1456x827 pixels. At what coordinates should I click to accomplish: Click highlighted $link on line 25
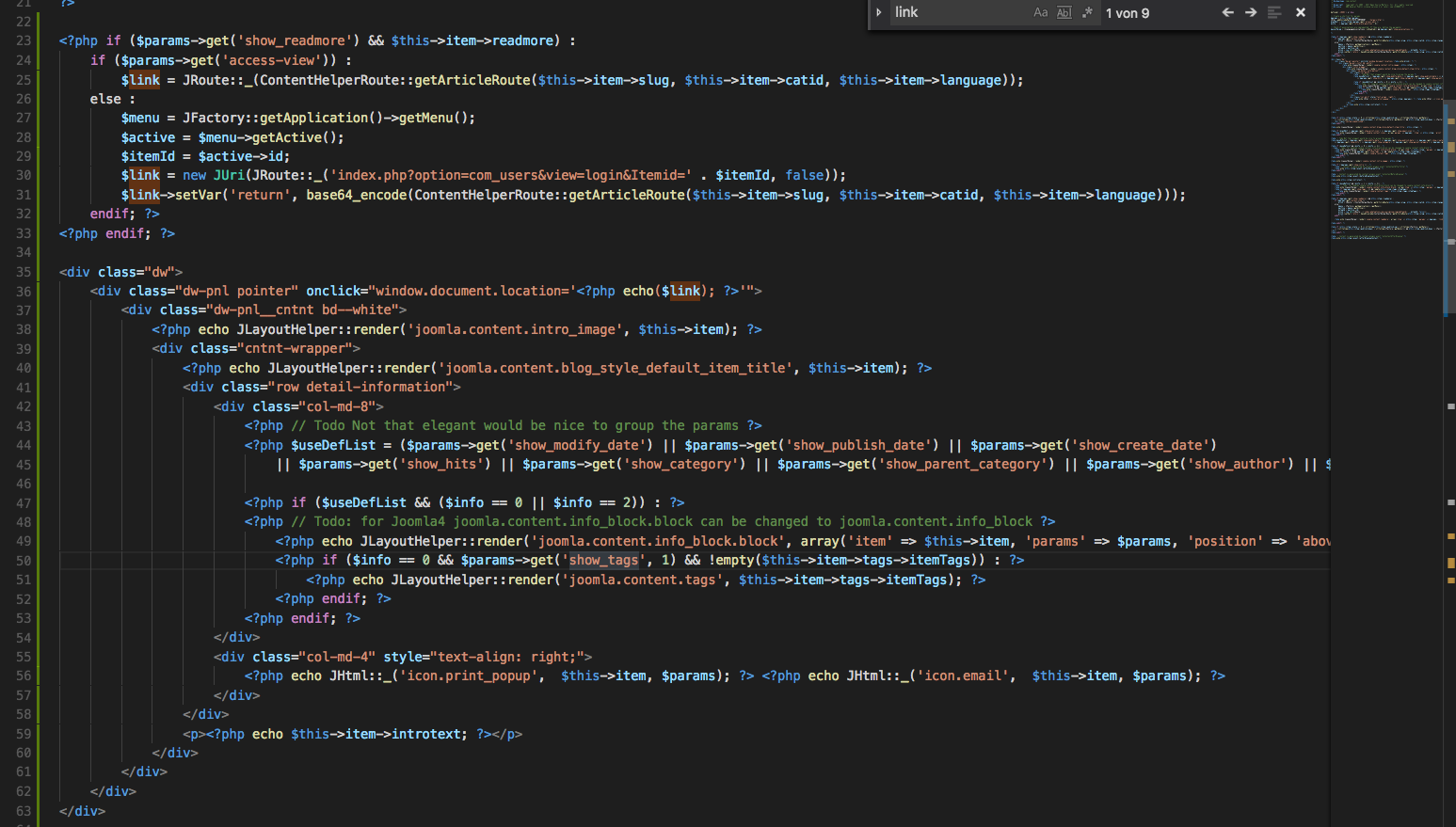[140, 80]
